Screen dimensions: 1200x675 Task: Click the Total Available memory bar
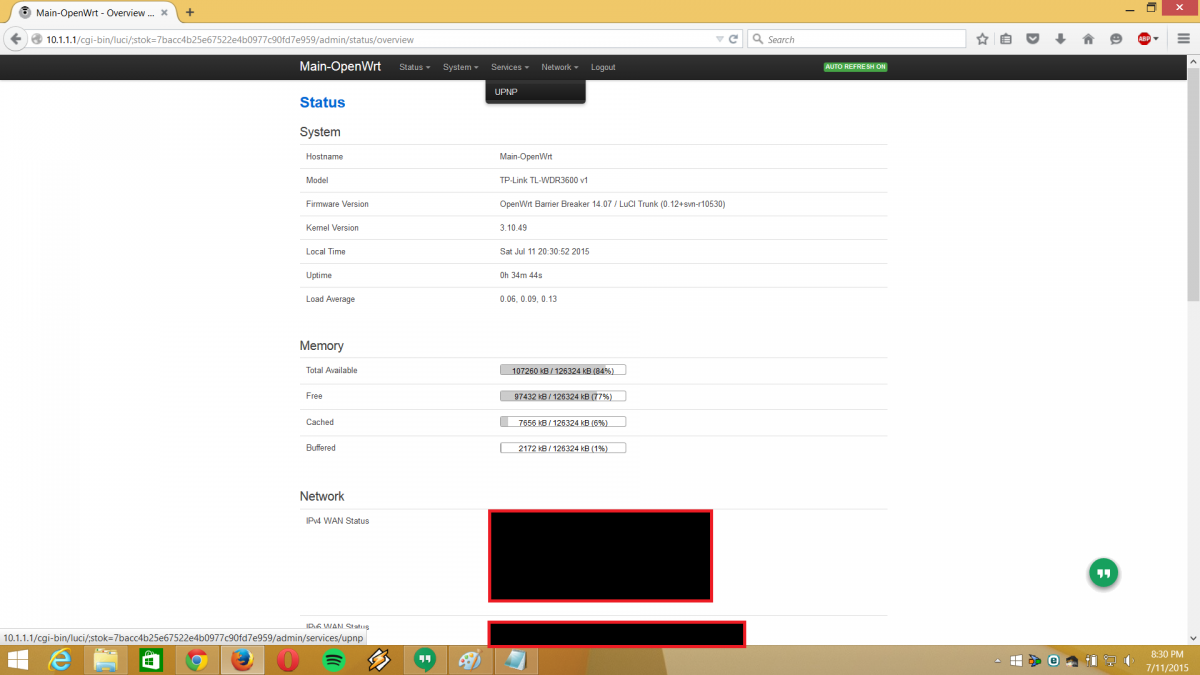click(563, 370)
